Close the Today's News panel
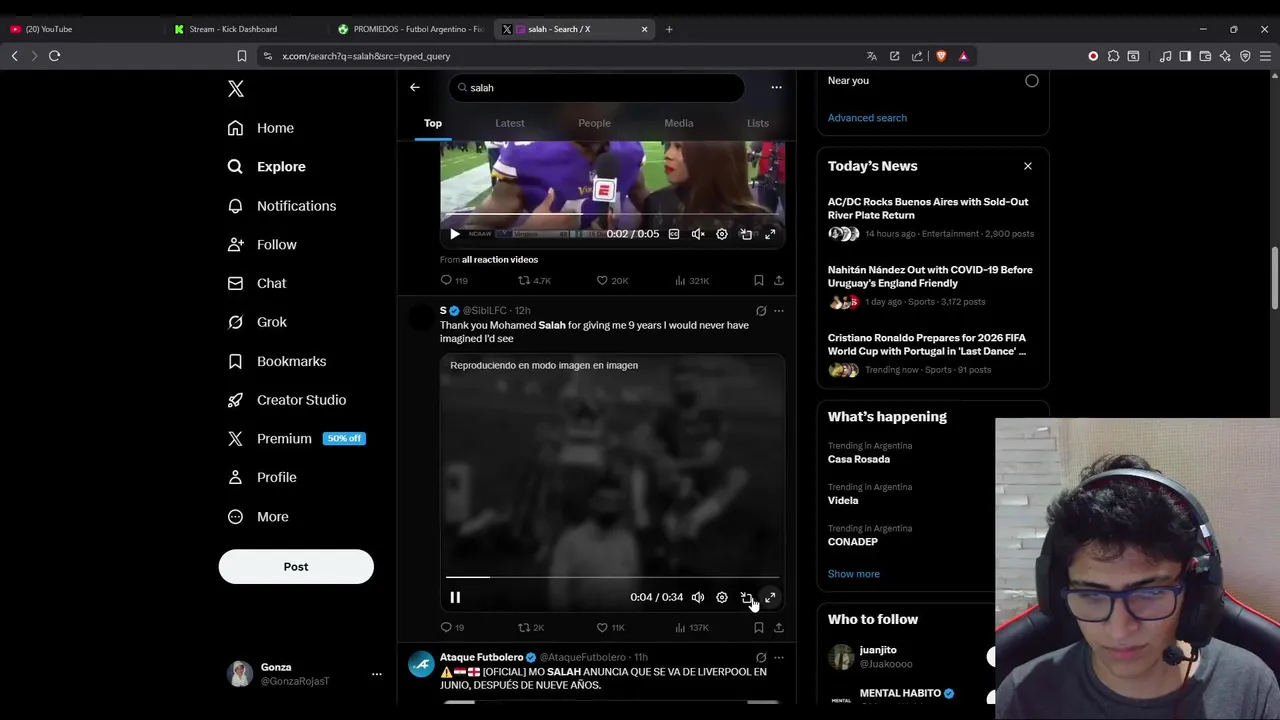This screenshot has height=720, width=1280. pos(1027,166)
